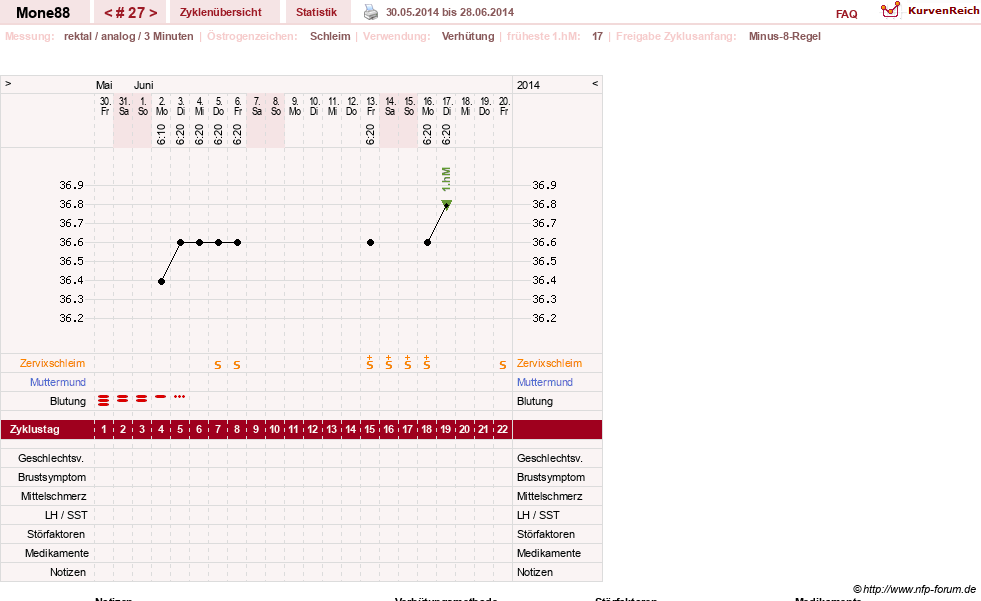Click the 1.hM green triangle marker
981x601 pixels.
click(x=446, y=203)
